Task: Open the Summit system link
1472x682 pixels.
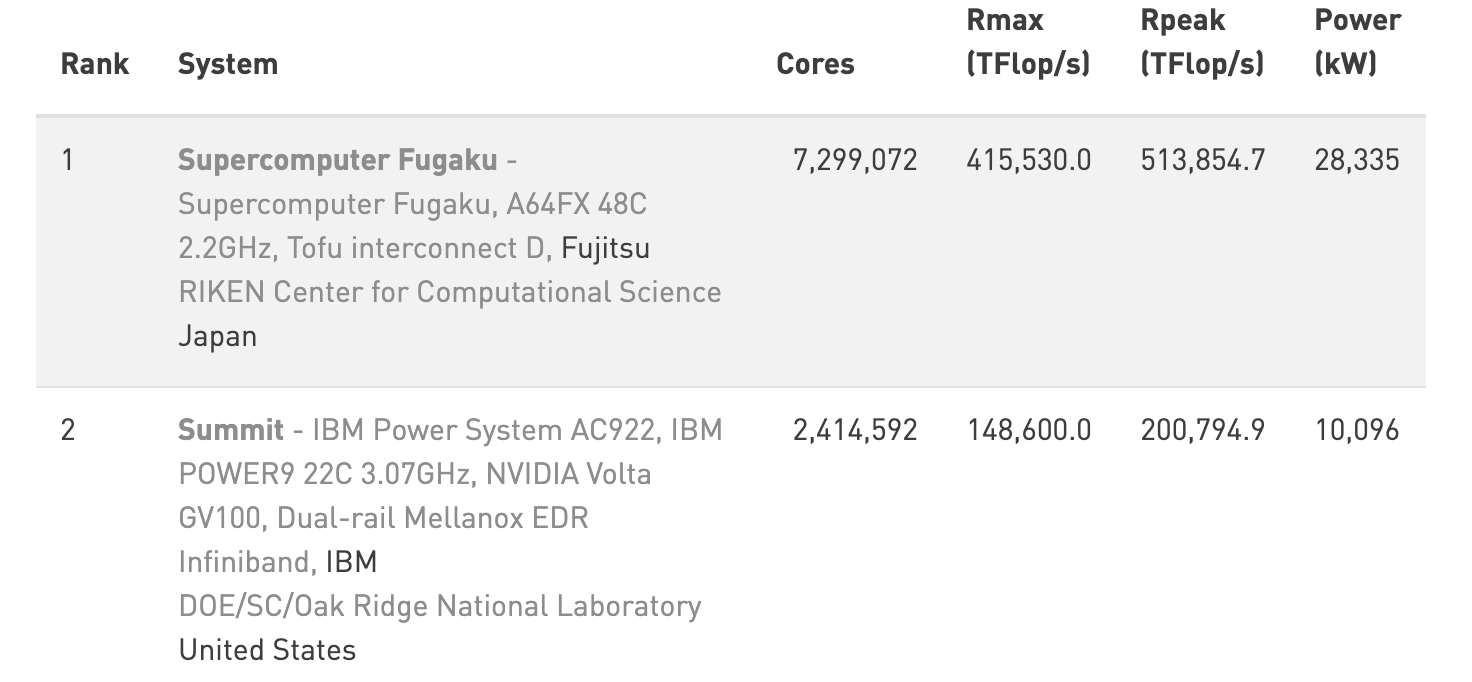Action: (x=231, y=430)
